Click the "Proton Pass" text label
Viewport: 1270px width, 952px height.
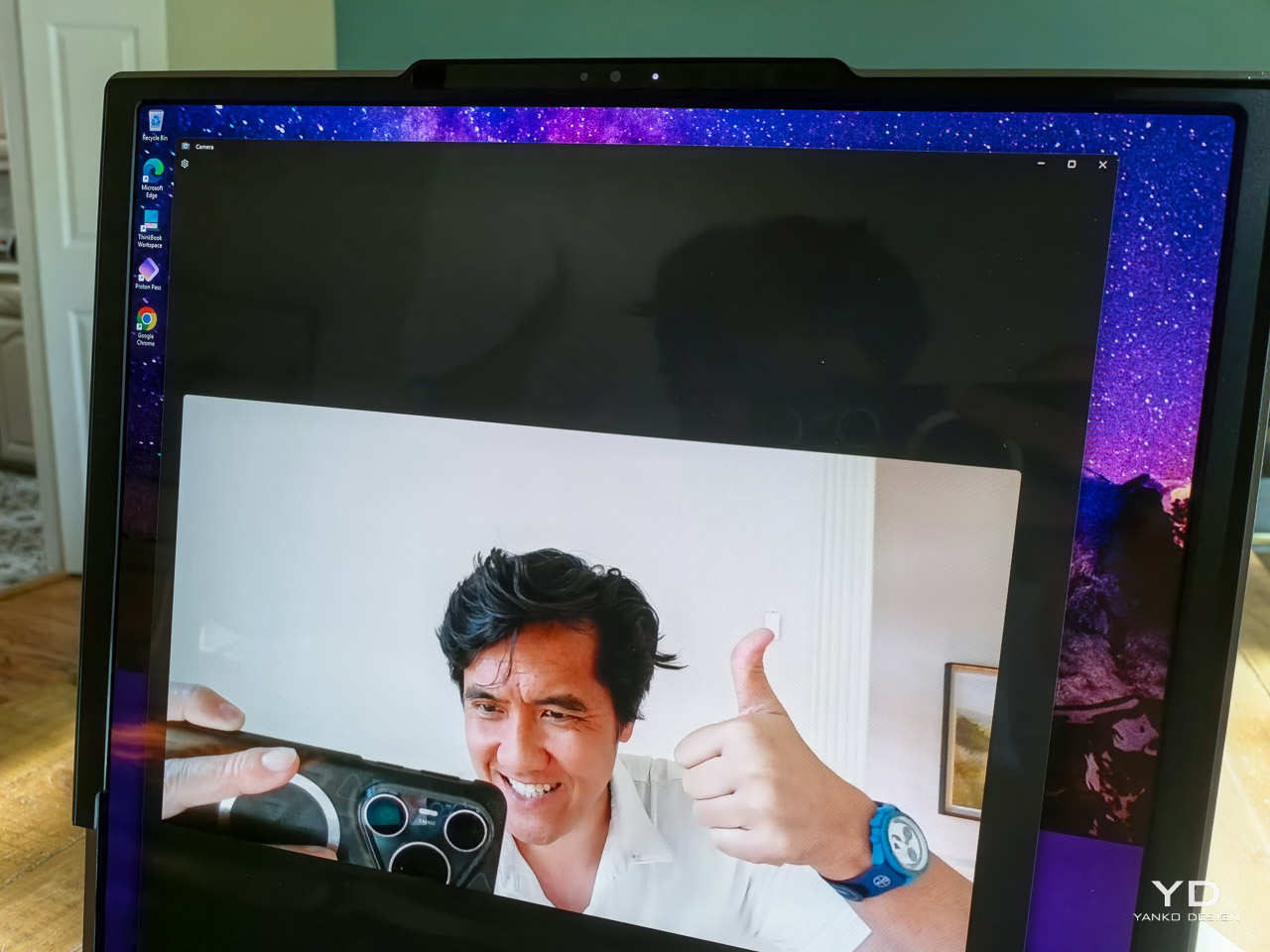(x=148, y=287)
